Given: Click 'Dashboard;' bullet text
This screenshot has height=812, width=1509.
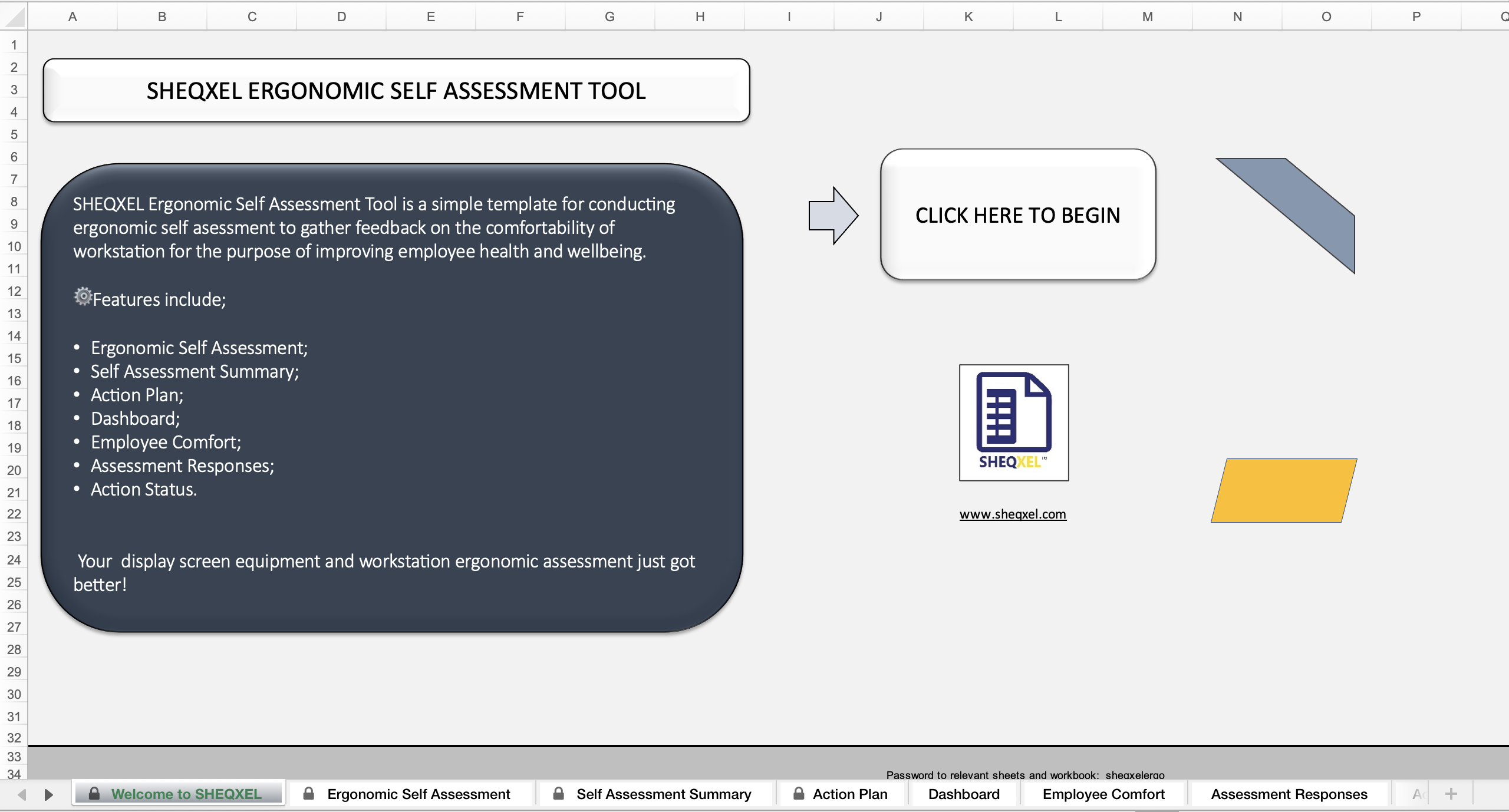Looking at the screenshot, I should pos(135,418).
